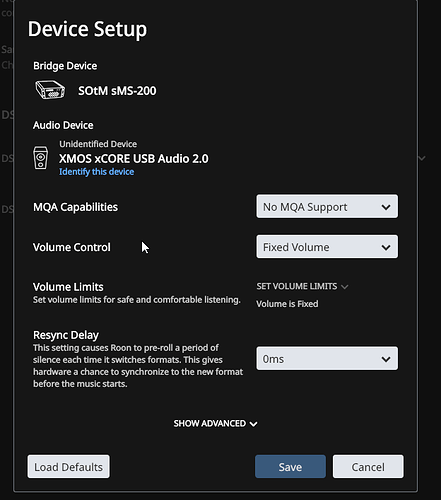Open the Resync Delay dropdown
The image size is (441, 500).
point(327,359)
